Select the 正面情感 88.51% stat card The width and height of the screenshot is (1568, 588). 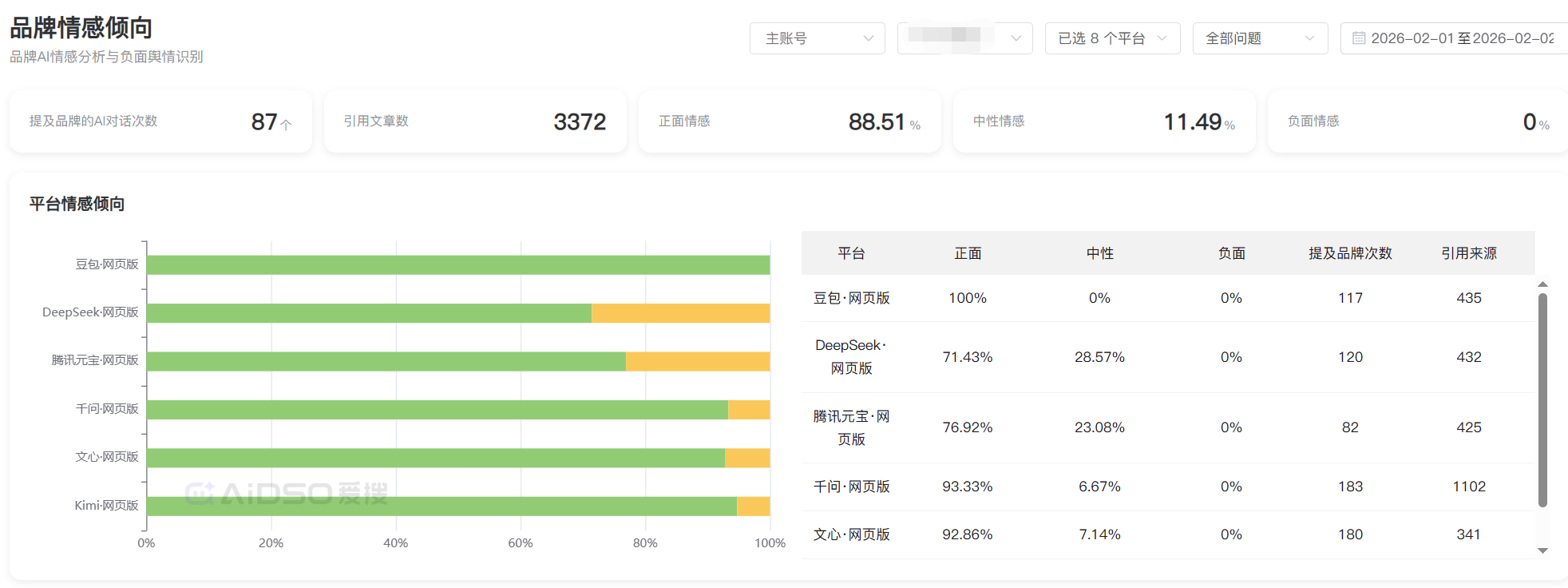(x=790, y=121)
